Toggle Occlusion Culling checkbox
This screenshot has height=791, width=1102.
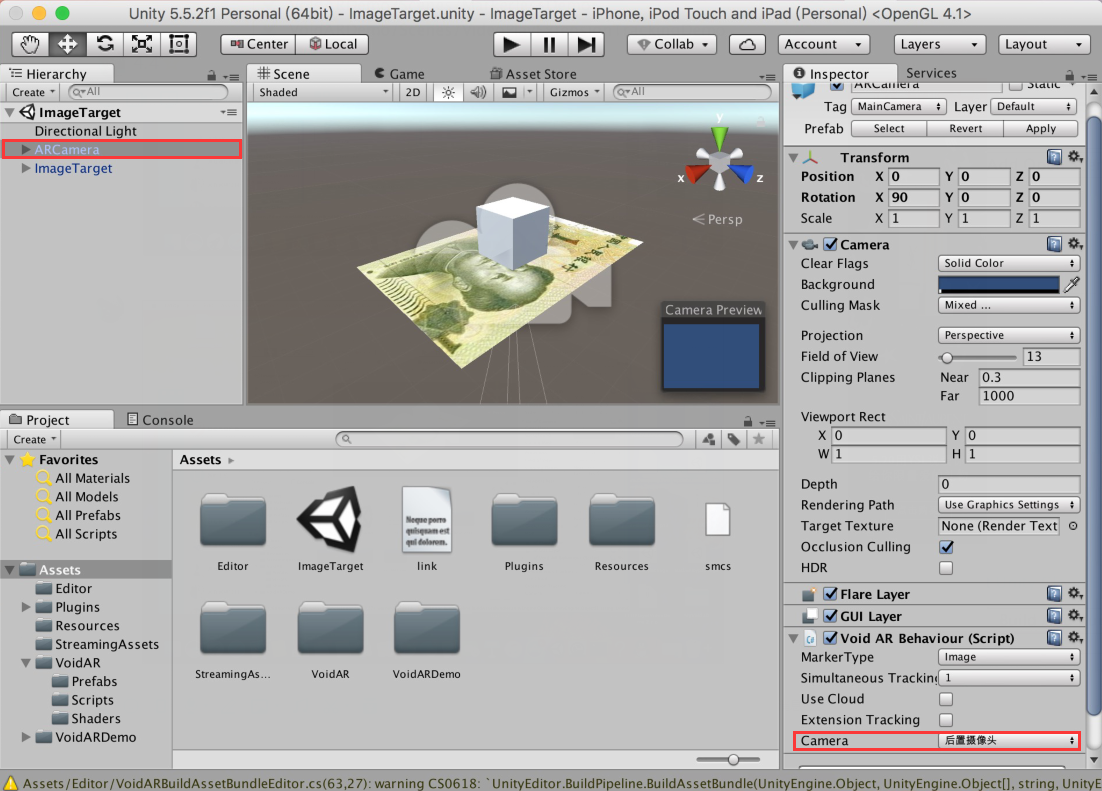pos(946,546)
